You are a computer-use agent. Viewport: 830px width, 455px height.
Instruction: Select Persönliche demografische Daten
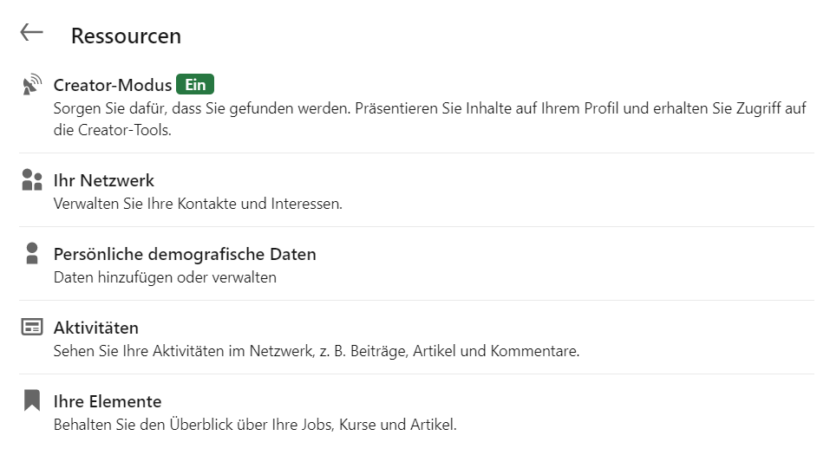pyautogui.click(x=184, y=254)
